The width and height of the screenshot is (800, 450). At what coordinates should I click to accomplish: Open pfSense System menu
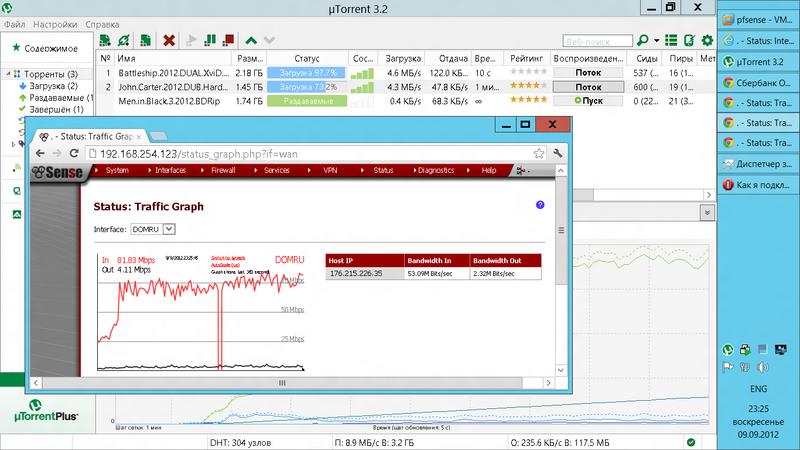click(117, 170)
